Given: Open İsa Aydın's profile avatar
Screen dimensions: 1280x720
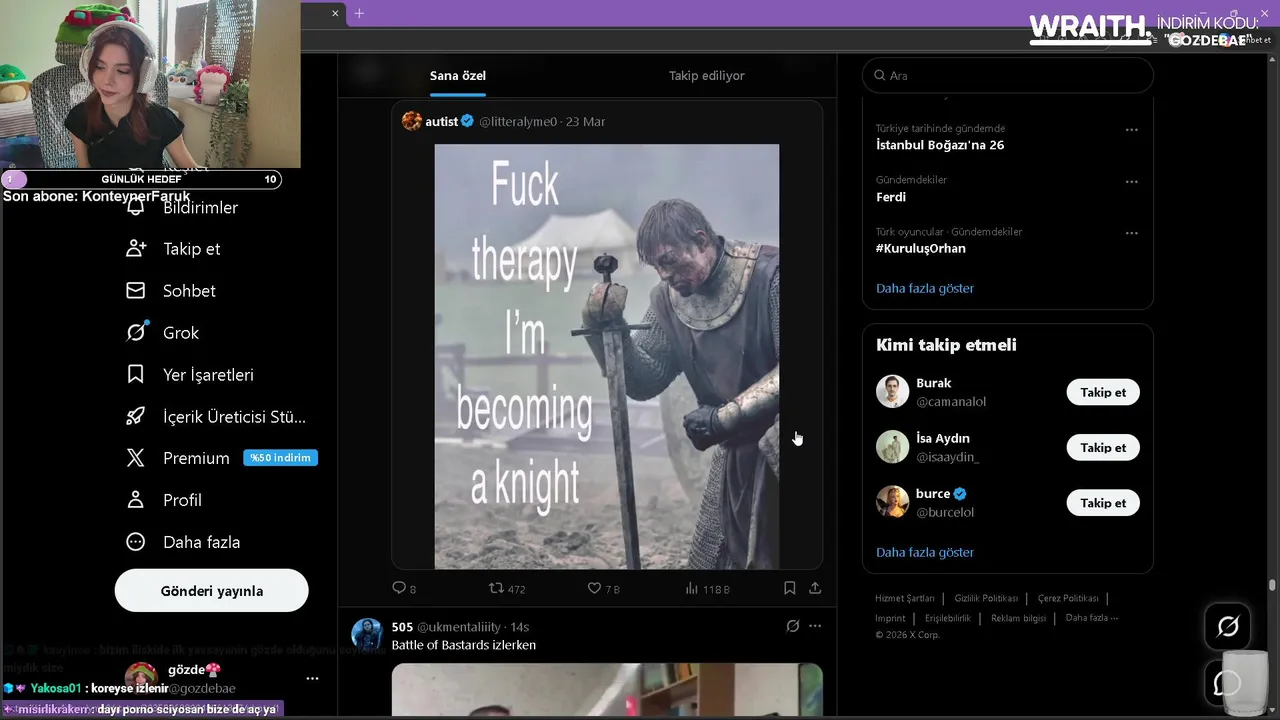Looking at the screenshot, I should click(x=893, y=447).
